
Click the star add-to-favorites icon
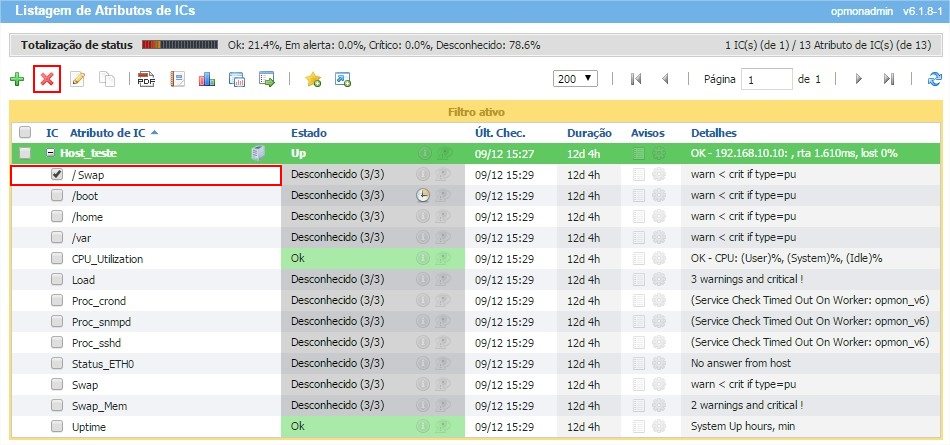pos(312,79)
